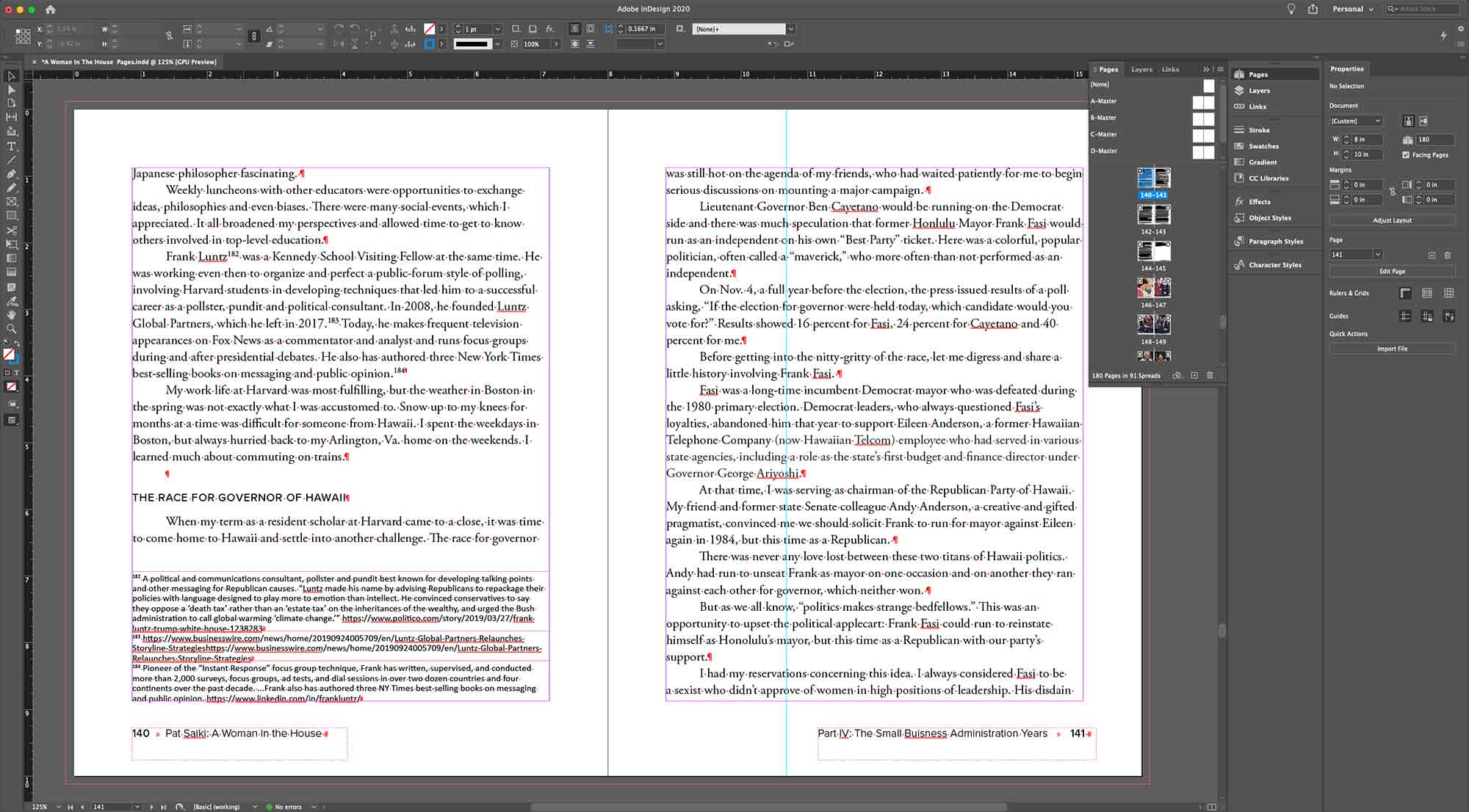Select the Gradient Swatch tool

(x=11, y=258)
